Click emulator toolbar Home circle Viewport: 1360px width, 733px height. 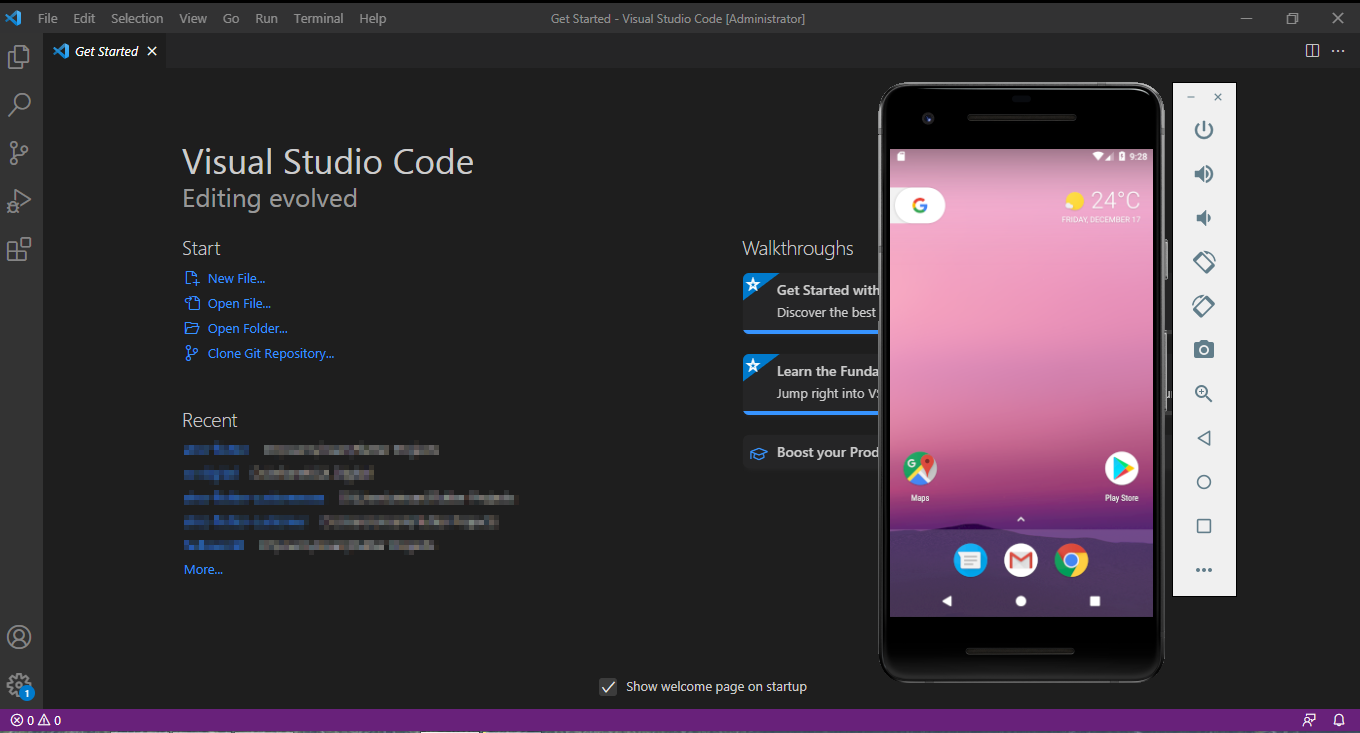1204,482
